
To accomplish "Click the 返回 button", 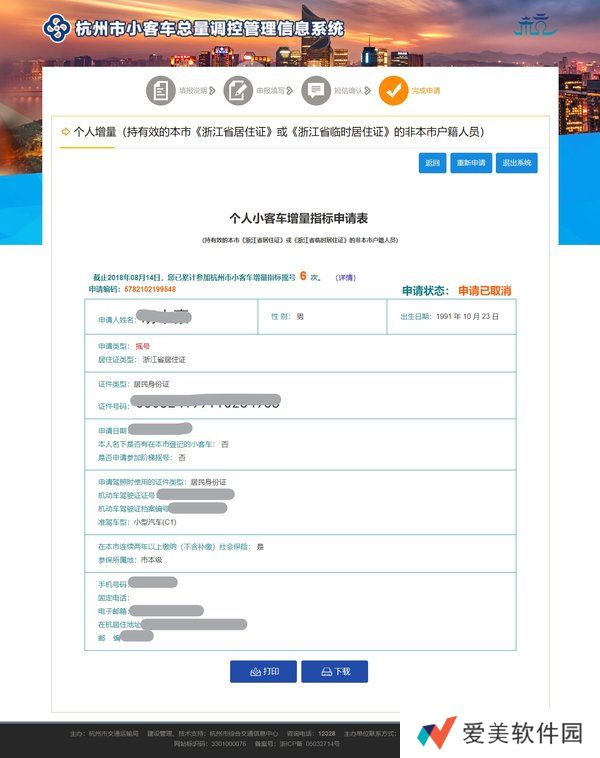I will pos(432,163).
